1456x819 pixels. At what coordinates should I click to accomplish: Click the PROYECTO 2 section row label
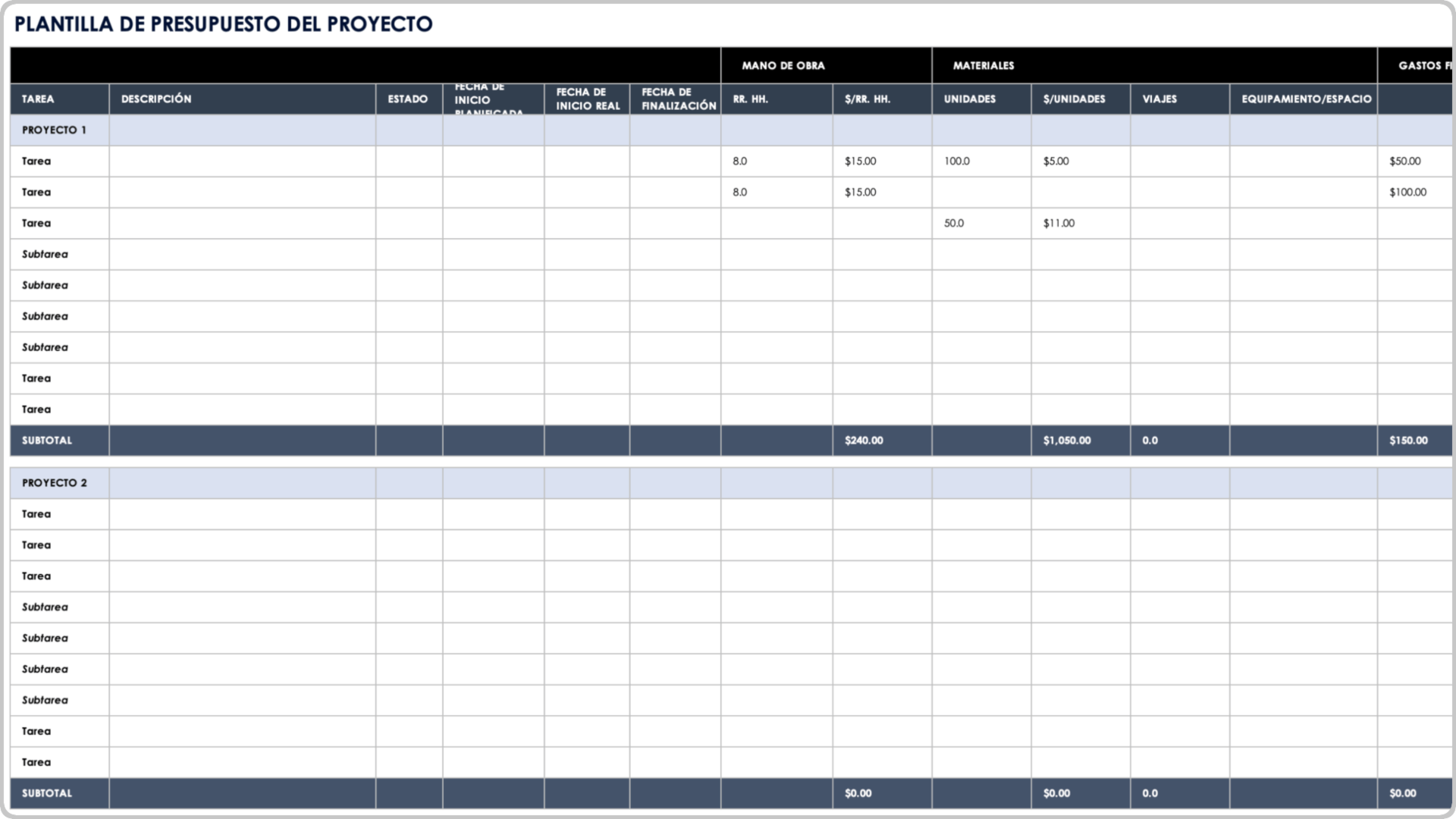(x=55, y=482)
